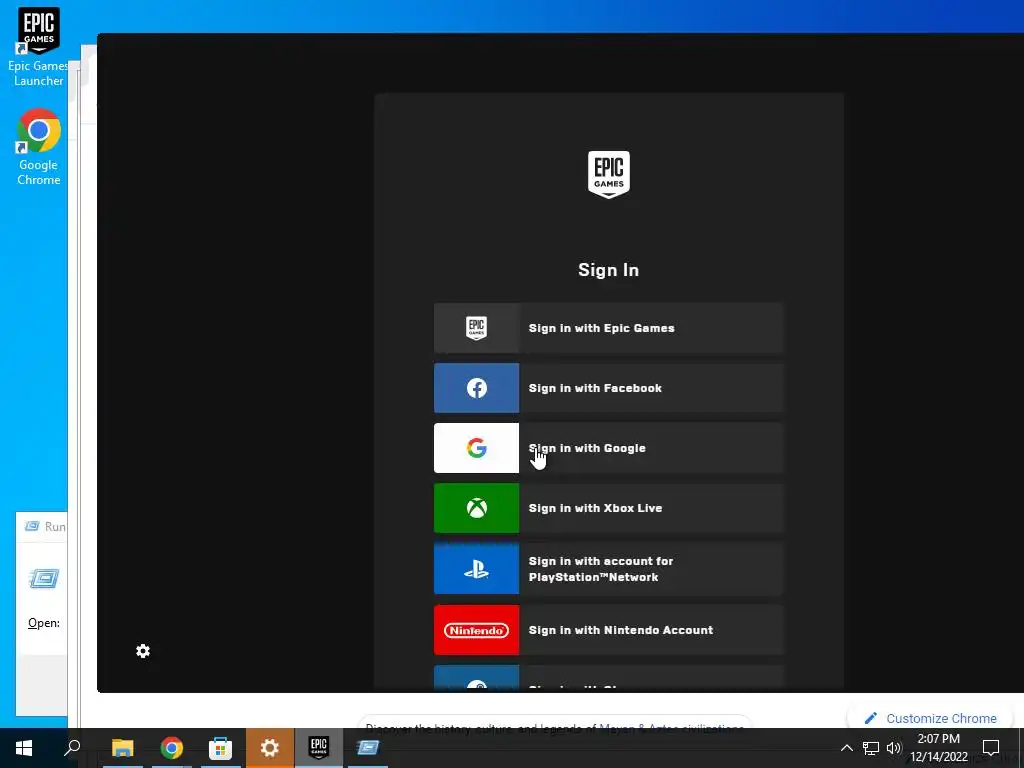The image size is (1024, 768).
Task: Select Sign in with Google
Action: (x=608, y=448)
